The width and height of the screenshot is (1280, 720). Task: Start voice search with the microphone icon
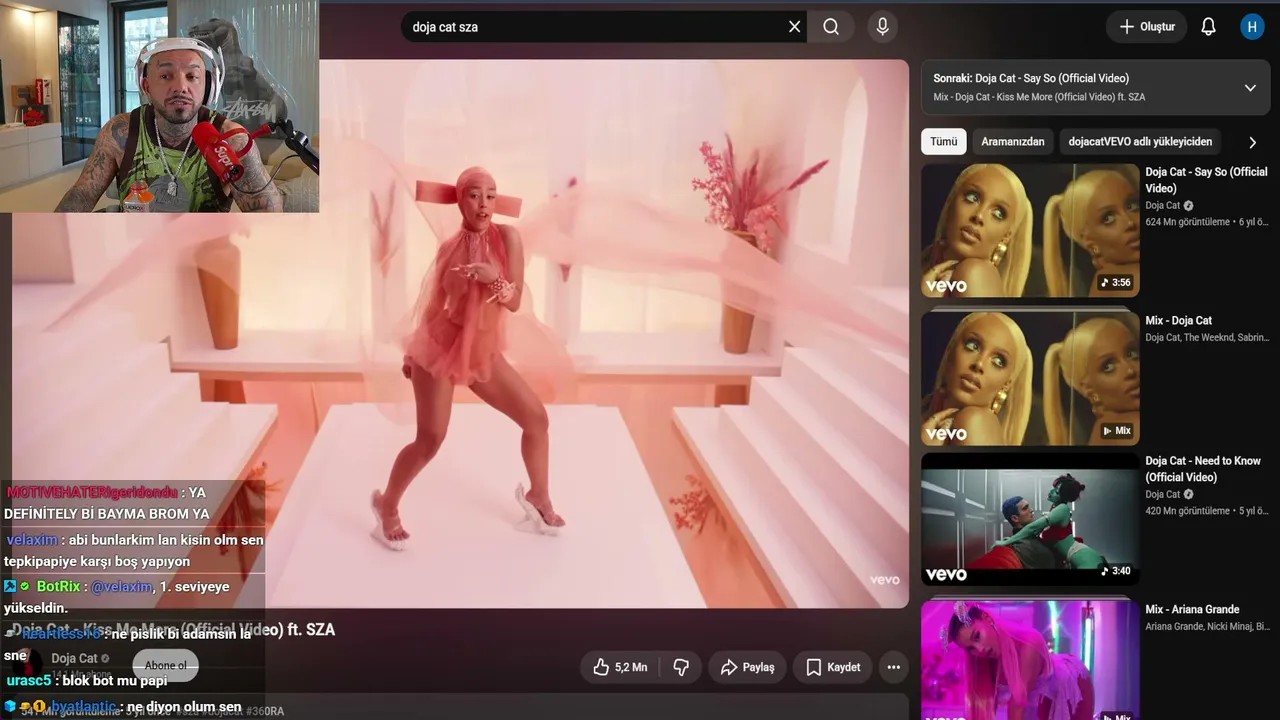coord(882,27)
